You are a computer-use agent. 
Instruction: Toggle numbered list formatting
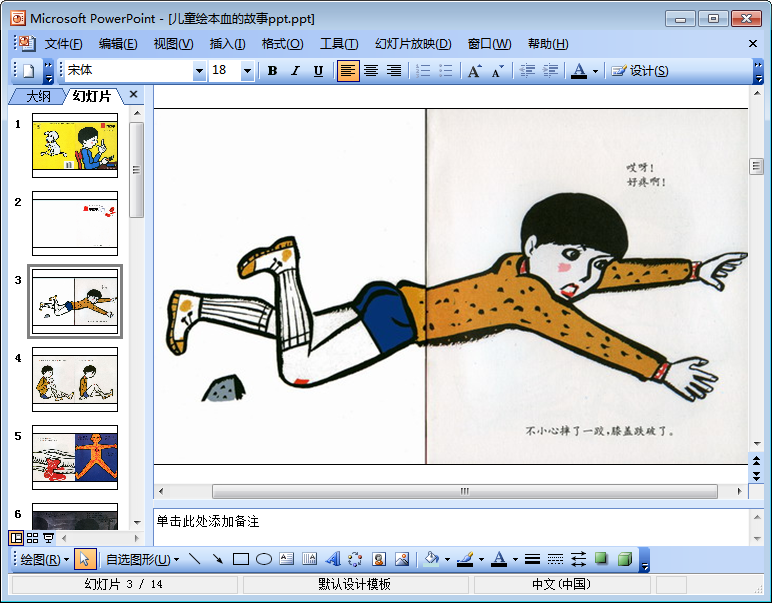(x=422, y=71)
